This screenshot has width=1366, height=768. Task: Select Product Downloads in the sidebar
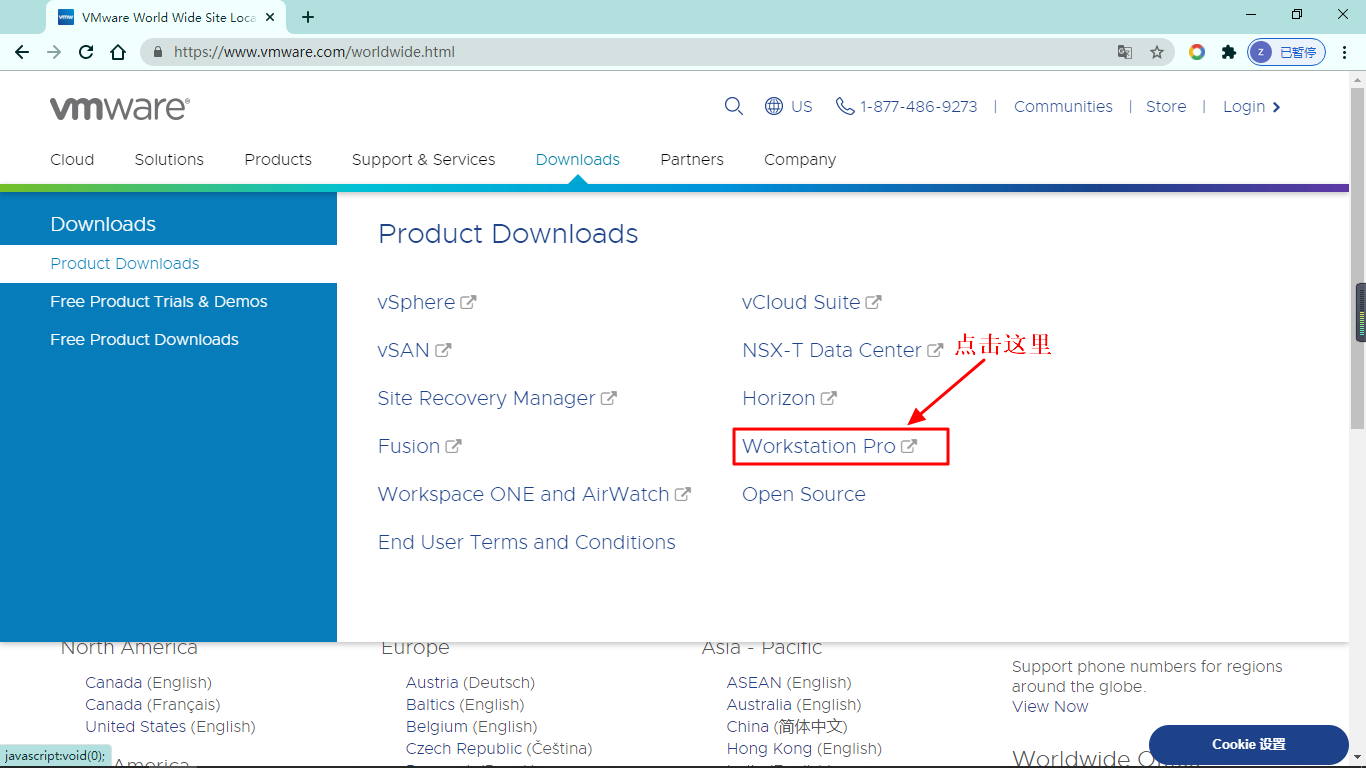(x=168, y=264)
